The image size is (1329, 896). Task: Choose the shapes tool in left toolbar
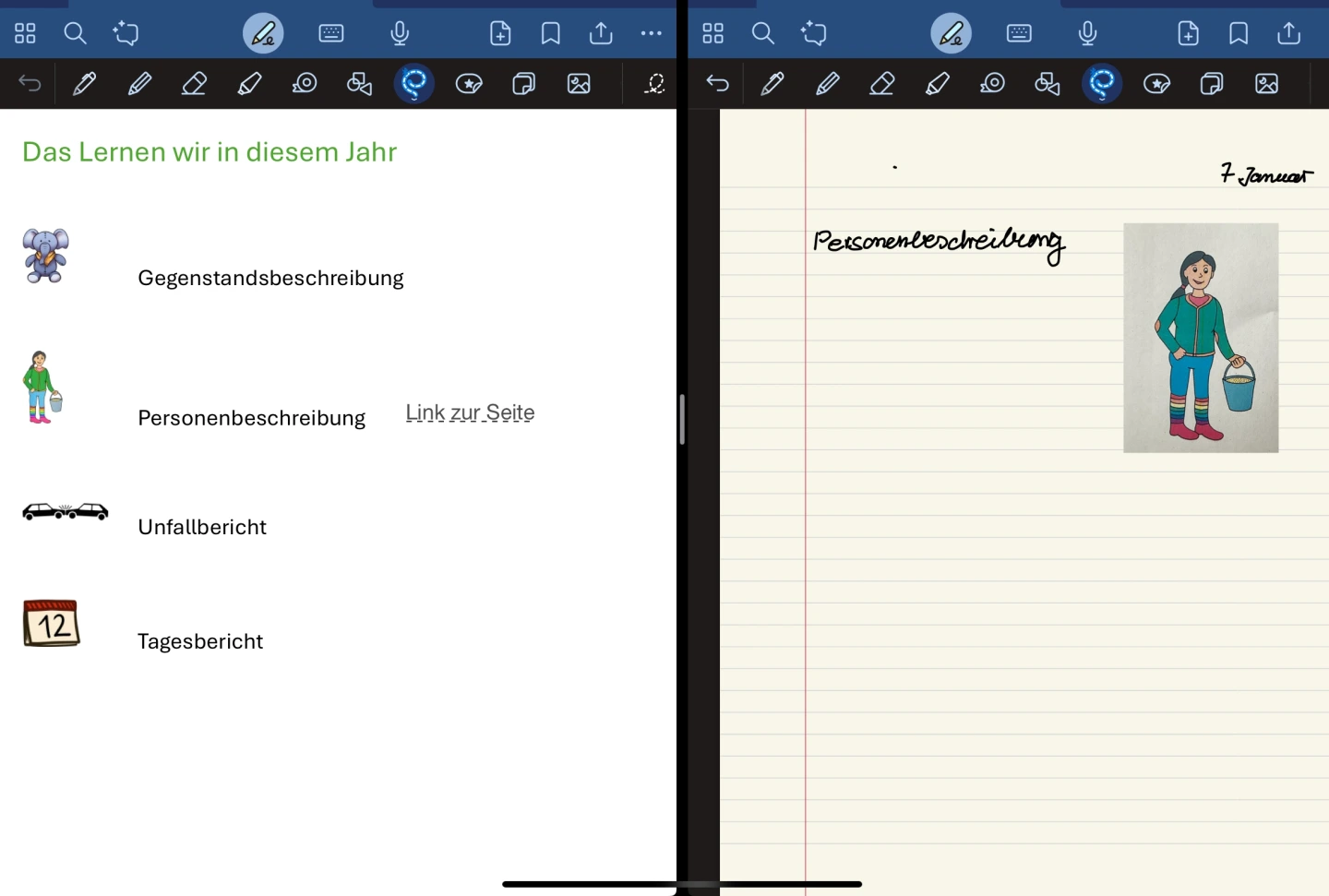tap(359, 84)
